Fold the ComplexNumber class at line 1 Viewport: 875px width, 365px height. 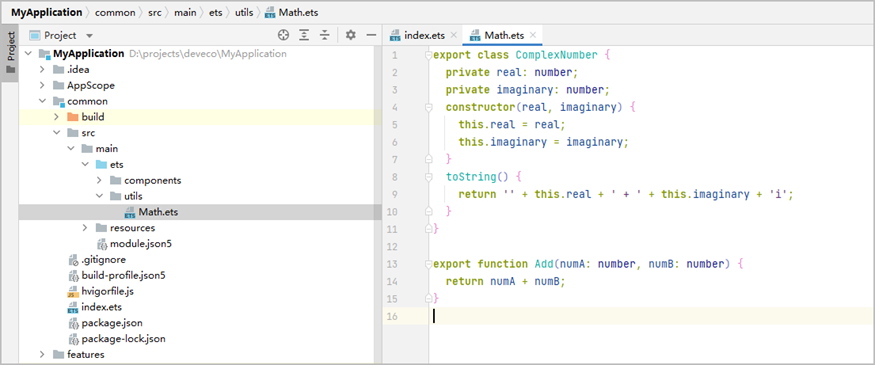[x=429, y=55]
